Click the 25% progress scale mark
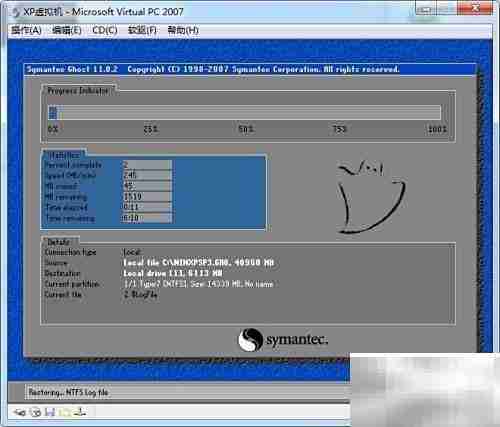The width and height of the screenshot is (500, 427). click(x=151, y=129)
